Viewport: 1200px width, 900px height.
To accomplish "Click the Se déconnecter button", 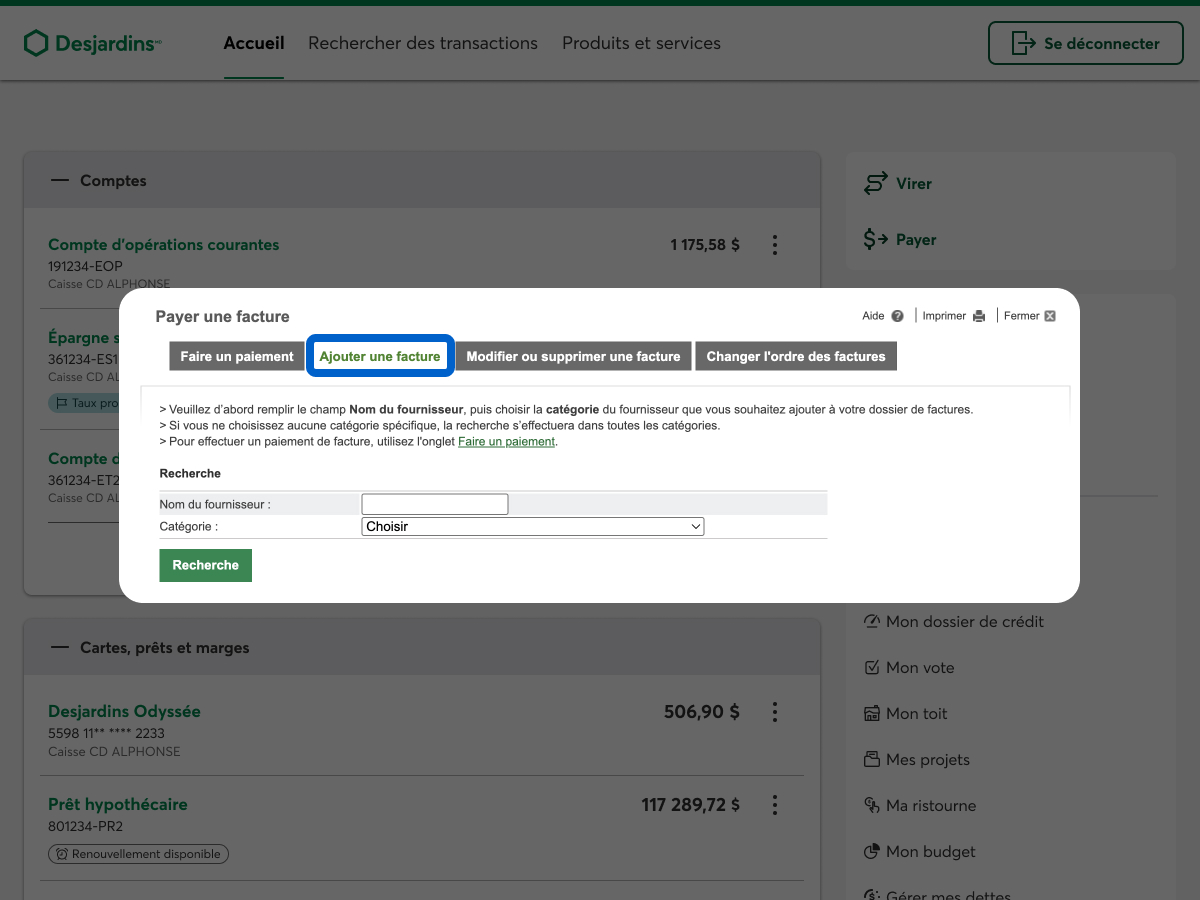I will click(1085, 43).
